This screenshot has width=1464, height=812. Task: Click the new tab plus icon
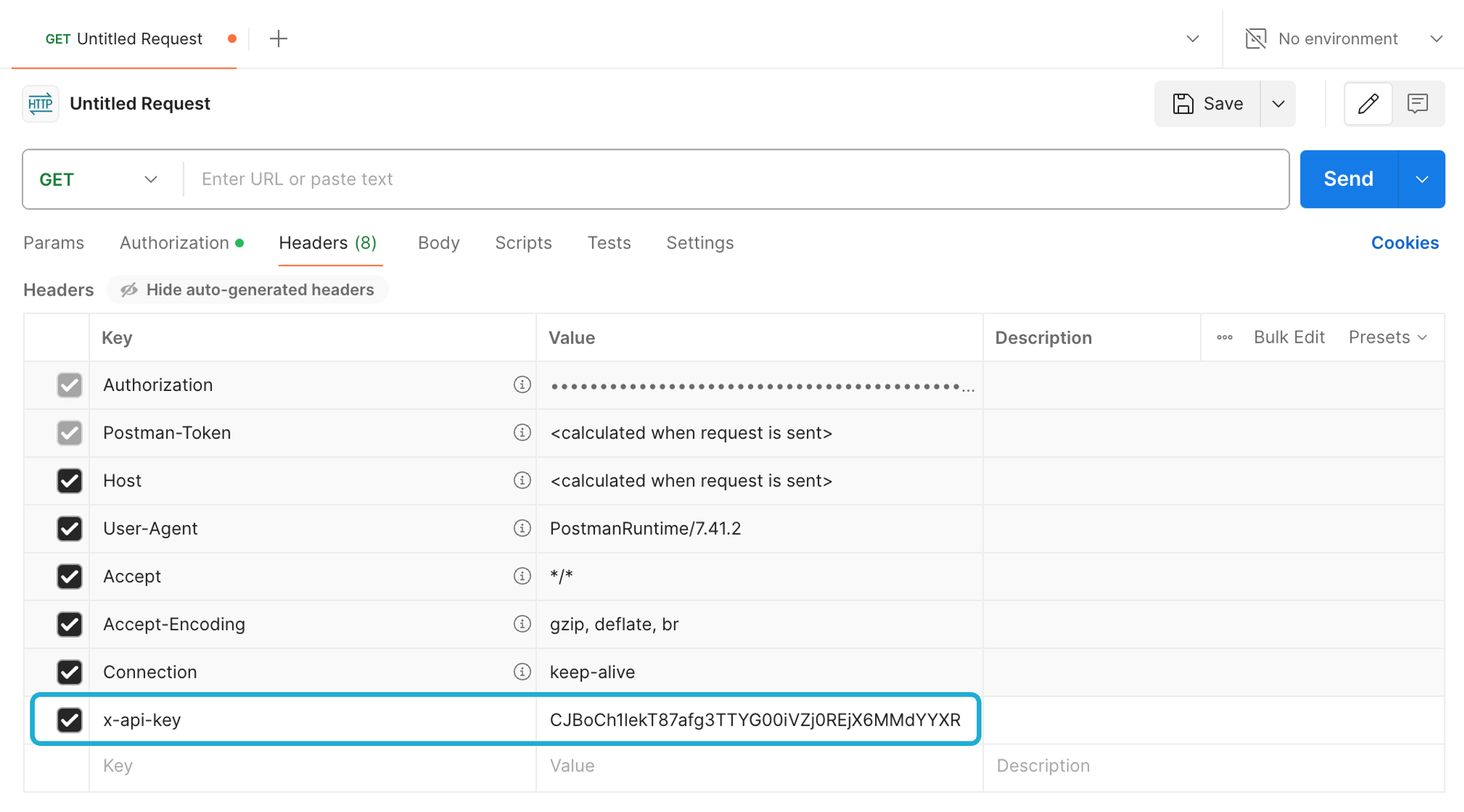click(x=278, y=39)
